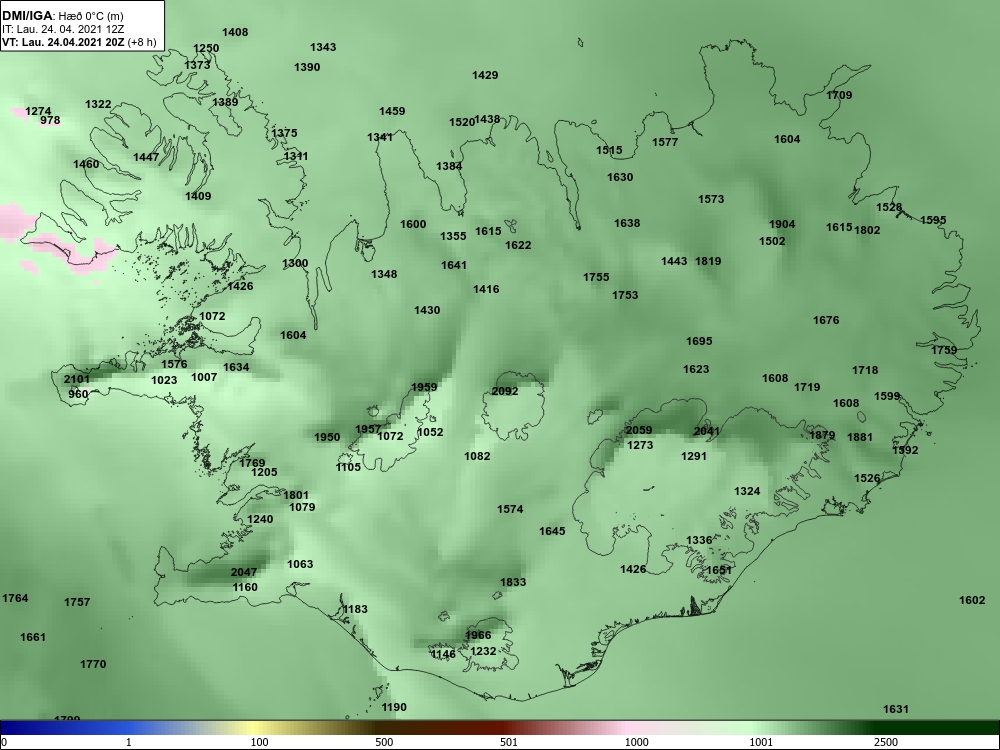Image resolution: width=1000 pixels, height=750 pixels.
Task: Click the 1343 height value
Action: (x=323, y=47)
